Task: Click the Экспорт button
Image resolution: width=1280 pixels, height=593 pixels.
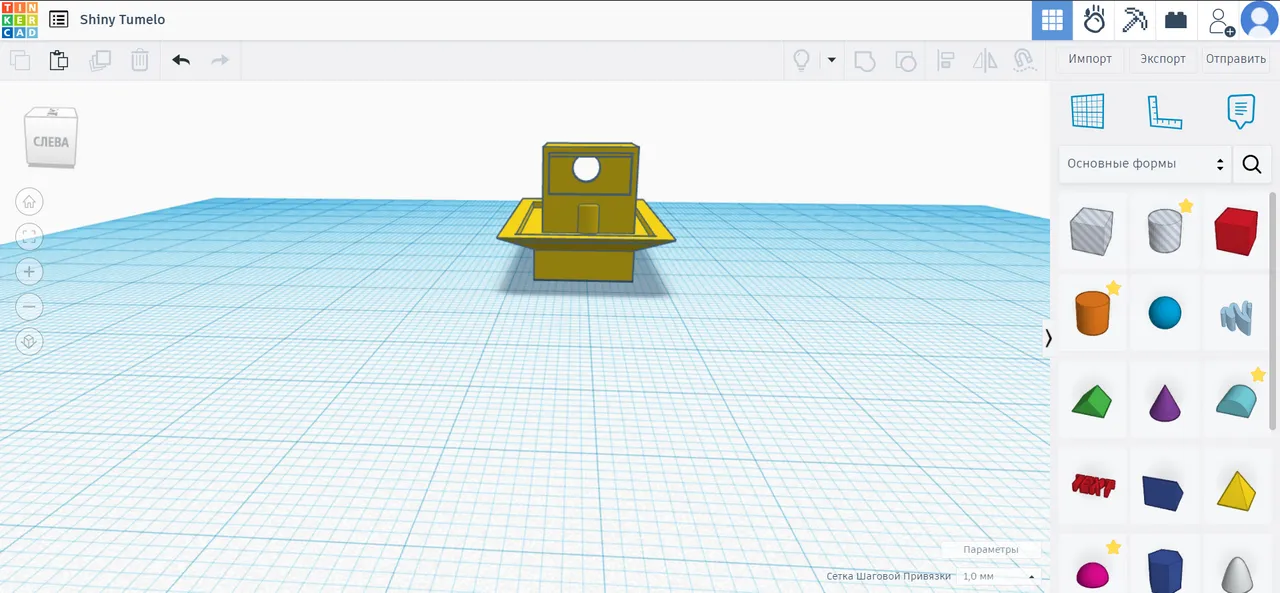Action: (1163, 59)
